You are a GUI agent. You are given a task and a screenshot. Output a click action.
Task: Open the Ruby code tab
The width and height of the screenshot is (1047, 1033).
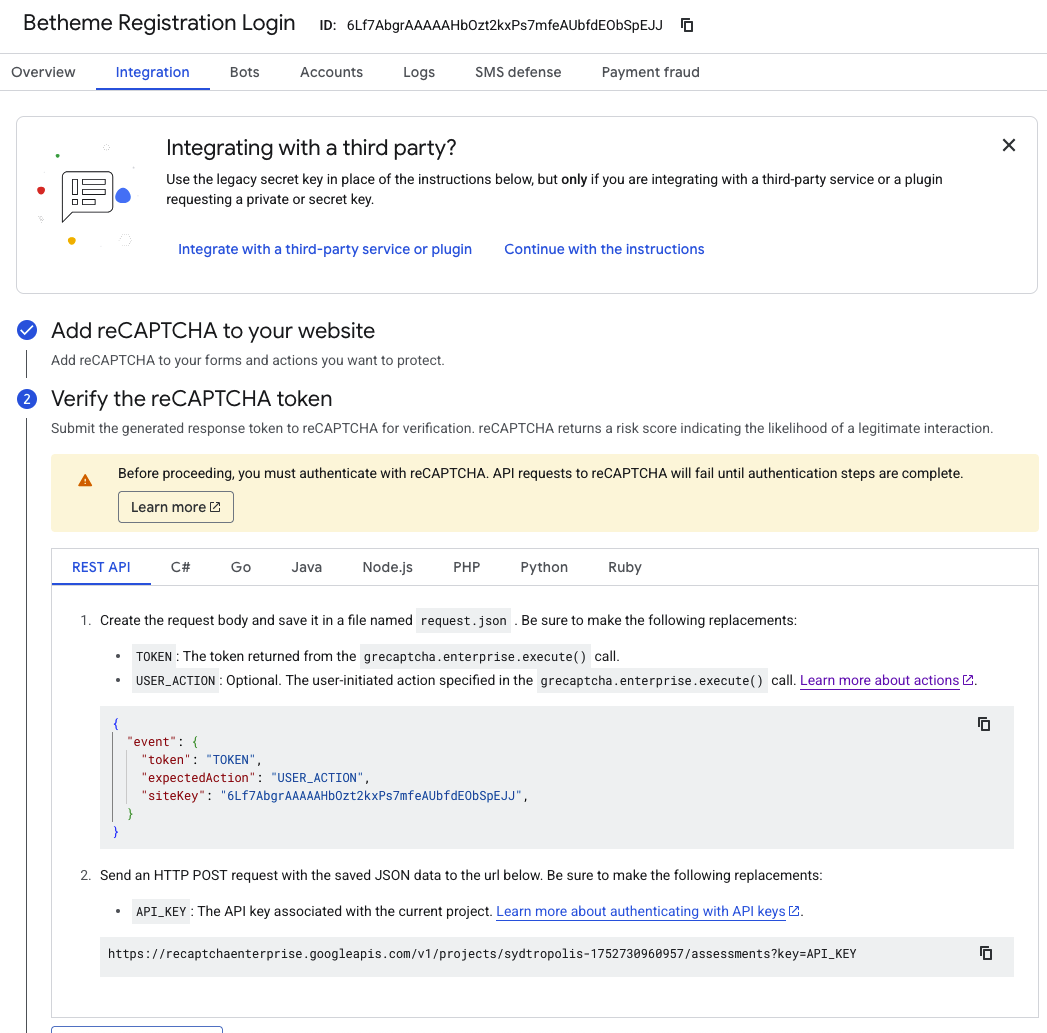(x=624, y=567)
